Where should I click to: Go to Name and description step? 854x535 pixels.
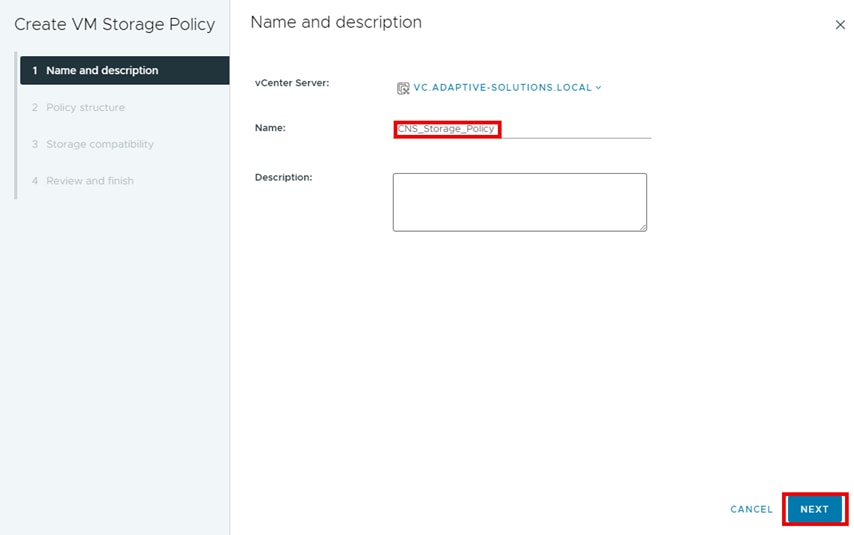(x=102, y=71)
